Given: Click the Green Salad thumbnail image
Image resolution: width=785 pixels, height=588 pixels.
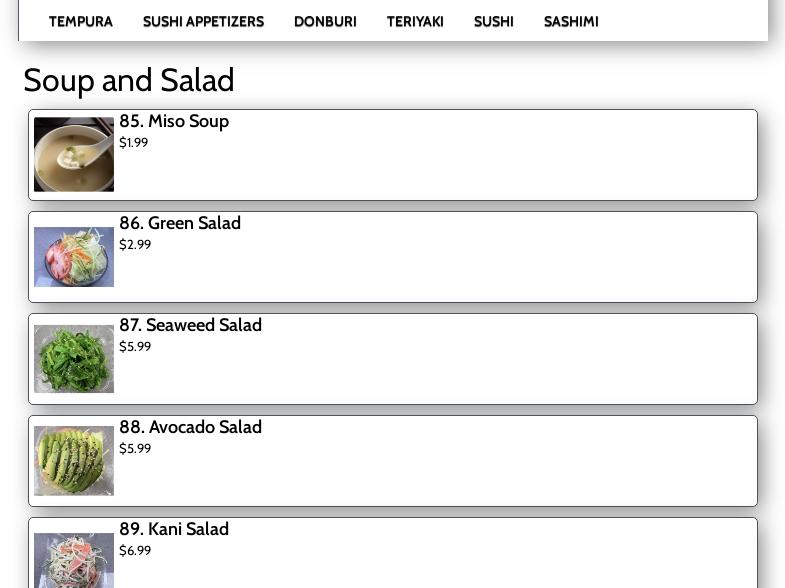Looking at the screenshot, I should coord(74,257).
